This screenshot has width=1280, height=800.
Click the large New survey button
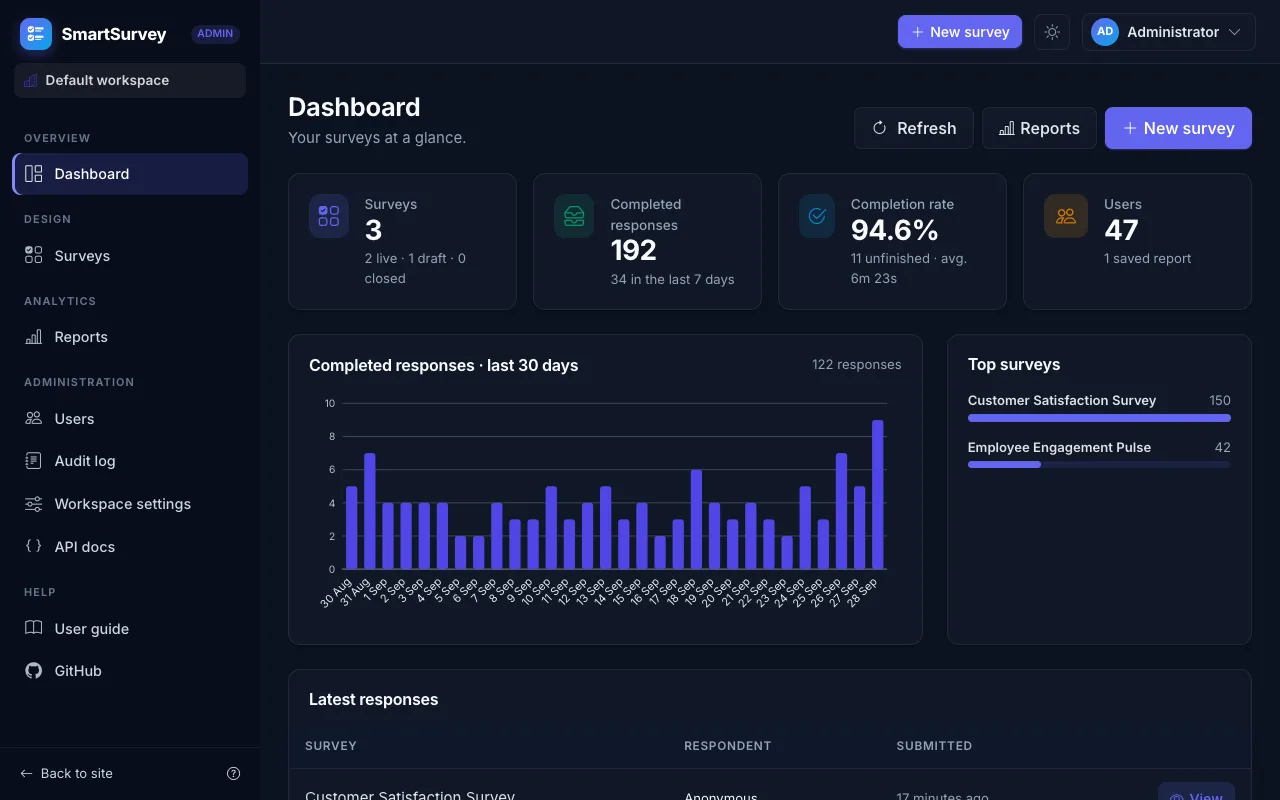(x=1178, y=128)
